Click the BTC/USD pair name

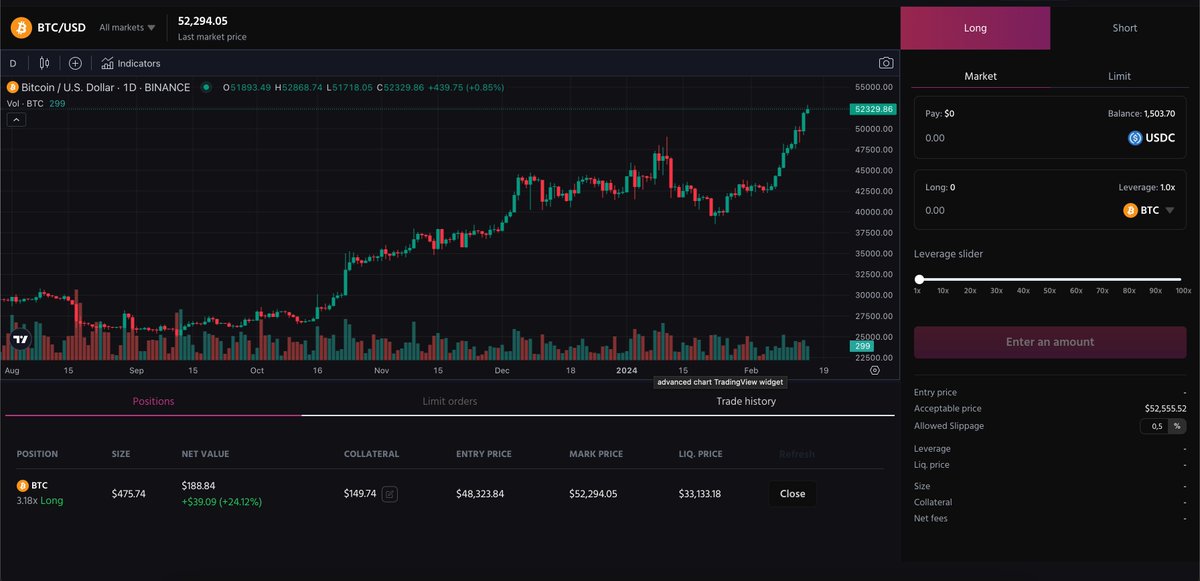62,28
